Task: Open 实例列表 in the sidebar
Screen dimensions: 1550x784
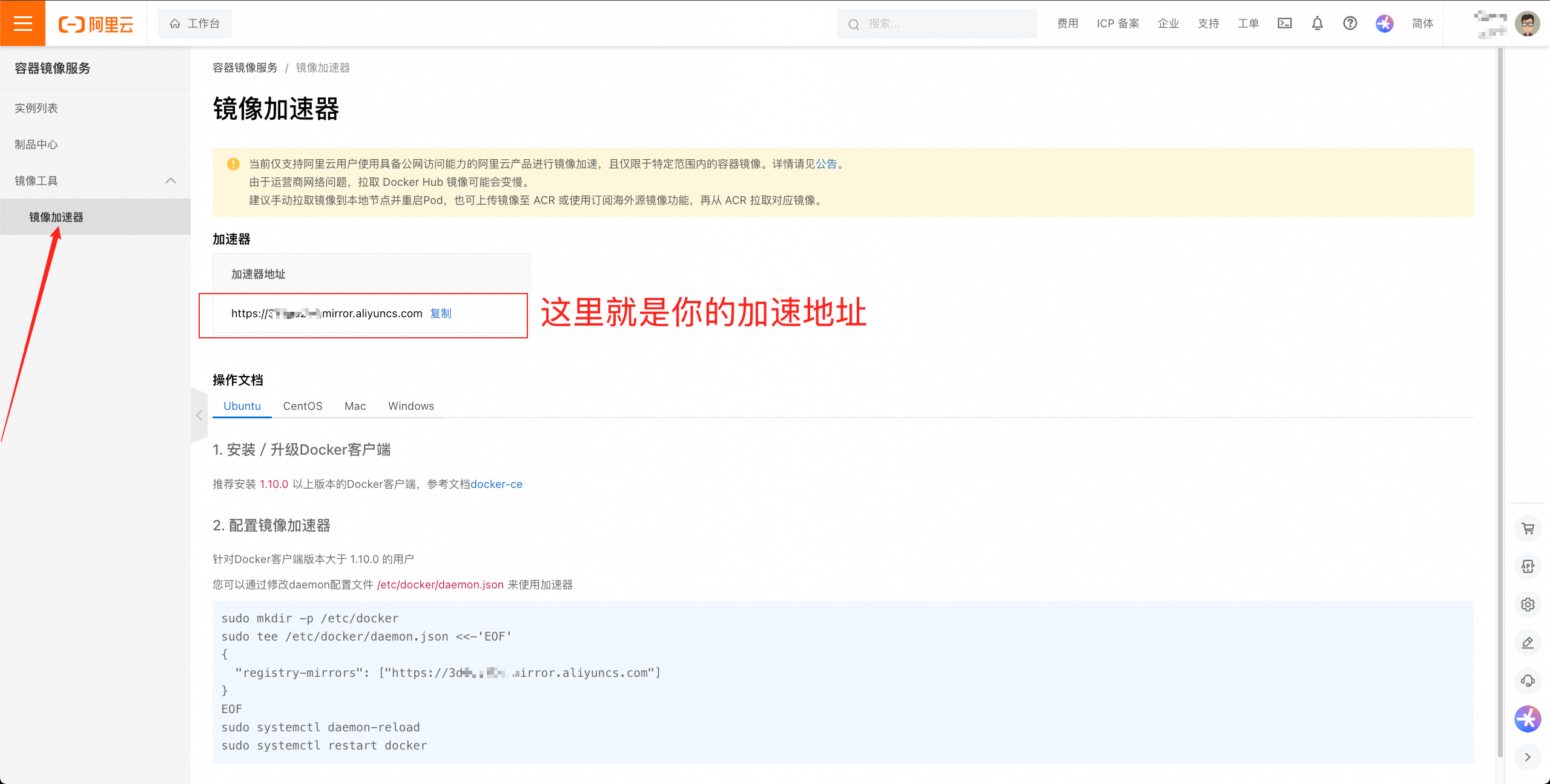Action: [x=36, y=108]
